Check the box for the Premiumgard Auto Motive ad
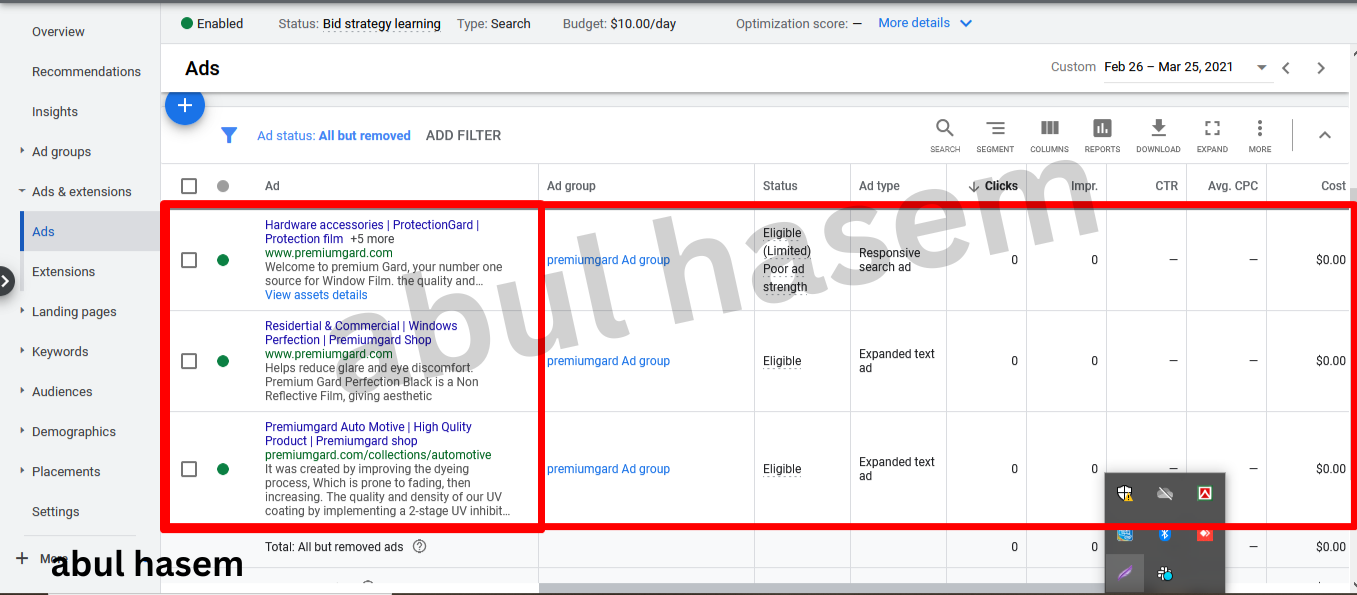This screenshot has width=1357, height=595. [189, 469]
